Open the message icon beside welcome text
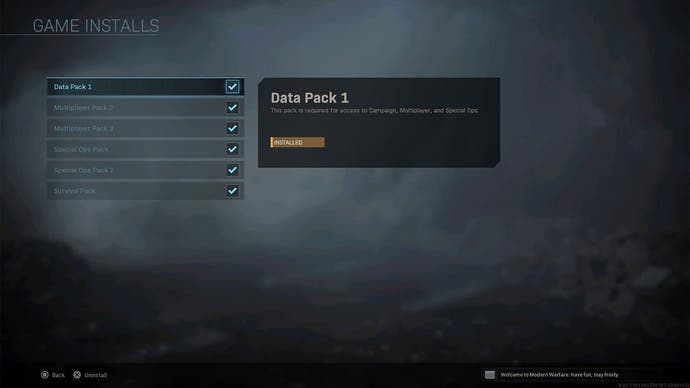This screenshot has height=388, width=690. tap(490, 375)
